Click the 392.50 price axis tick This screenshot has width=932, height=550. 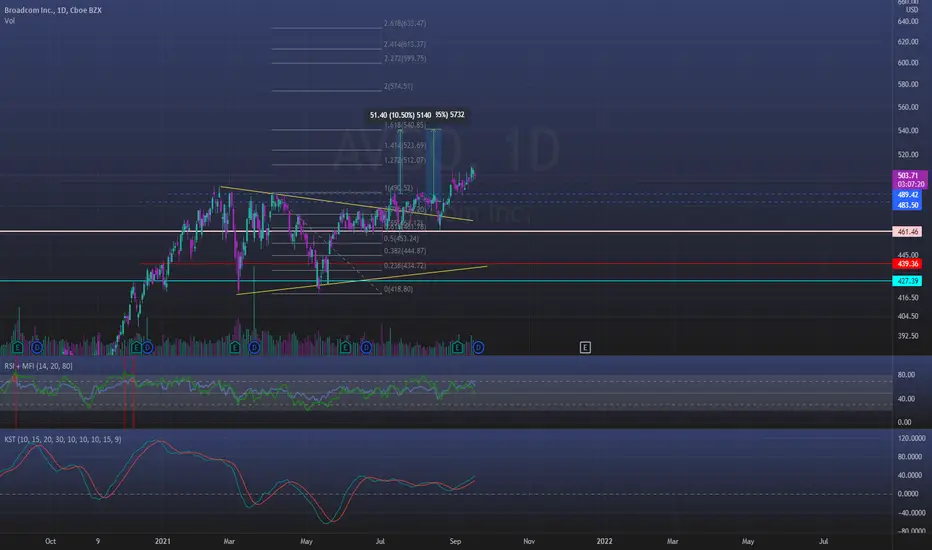coord(908,335)
